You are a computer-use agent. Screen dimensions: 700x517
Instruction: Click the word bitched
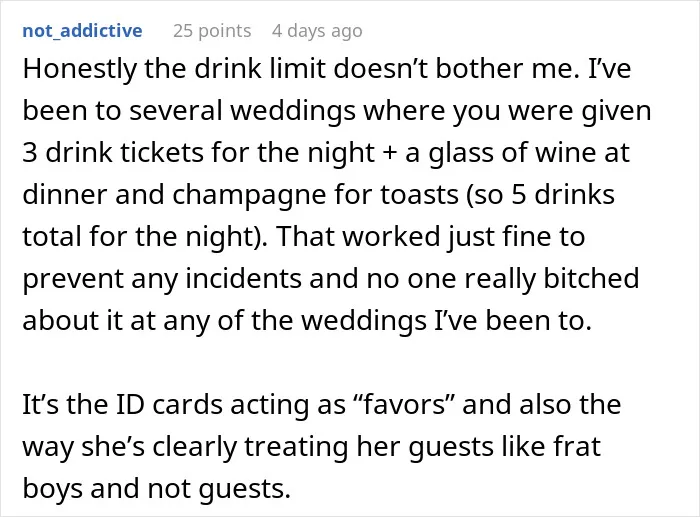[x=592, y=278]
